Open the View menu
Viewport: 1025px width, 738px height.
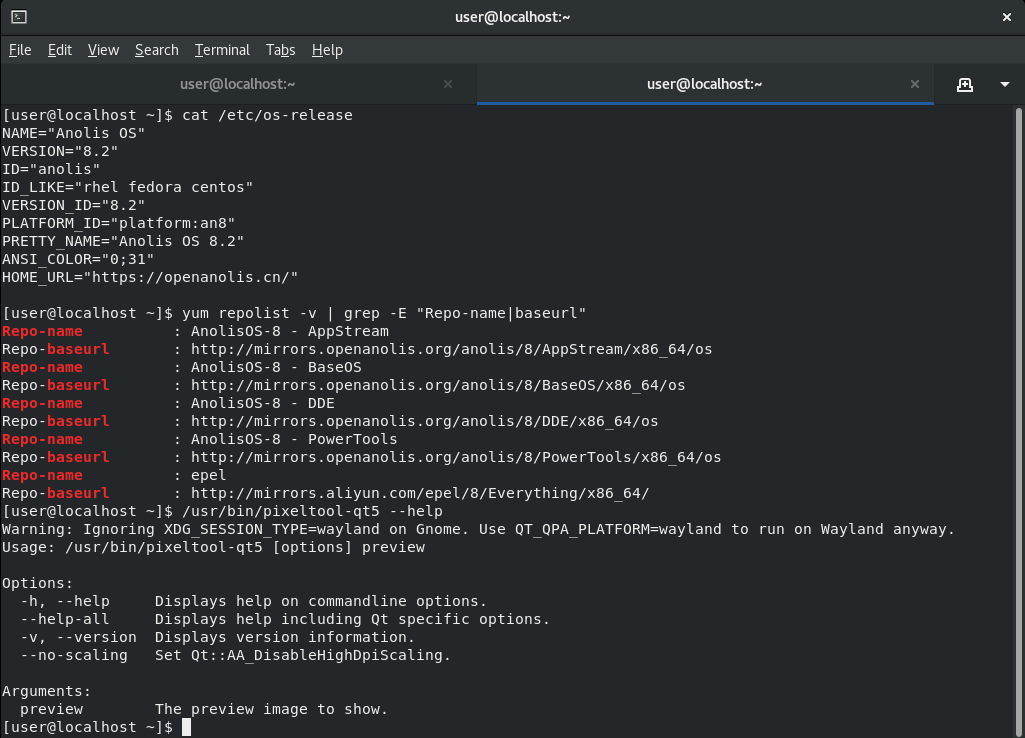click(103, 50)
